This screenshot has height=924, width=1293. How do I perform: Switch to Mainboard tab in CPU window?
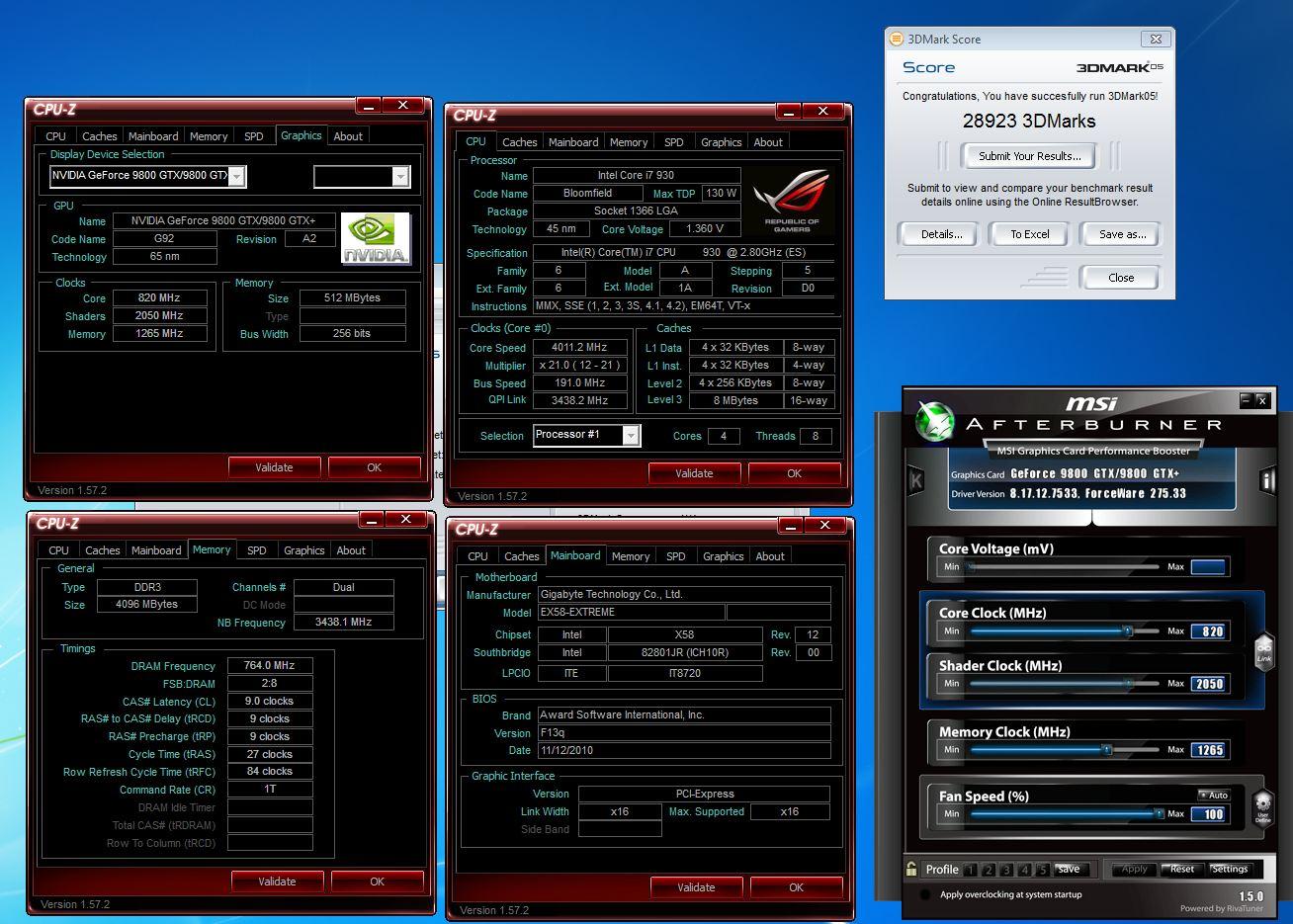coord(573,142)
